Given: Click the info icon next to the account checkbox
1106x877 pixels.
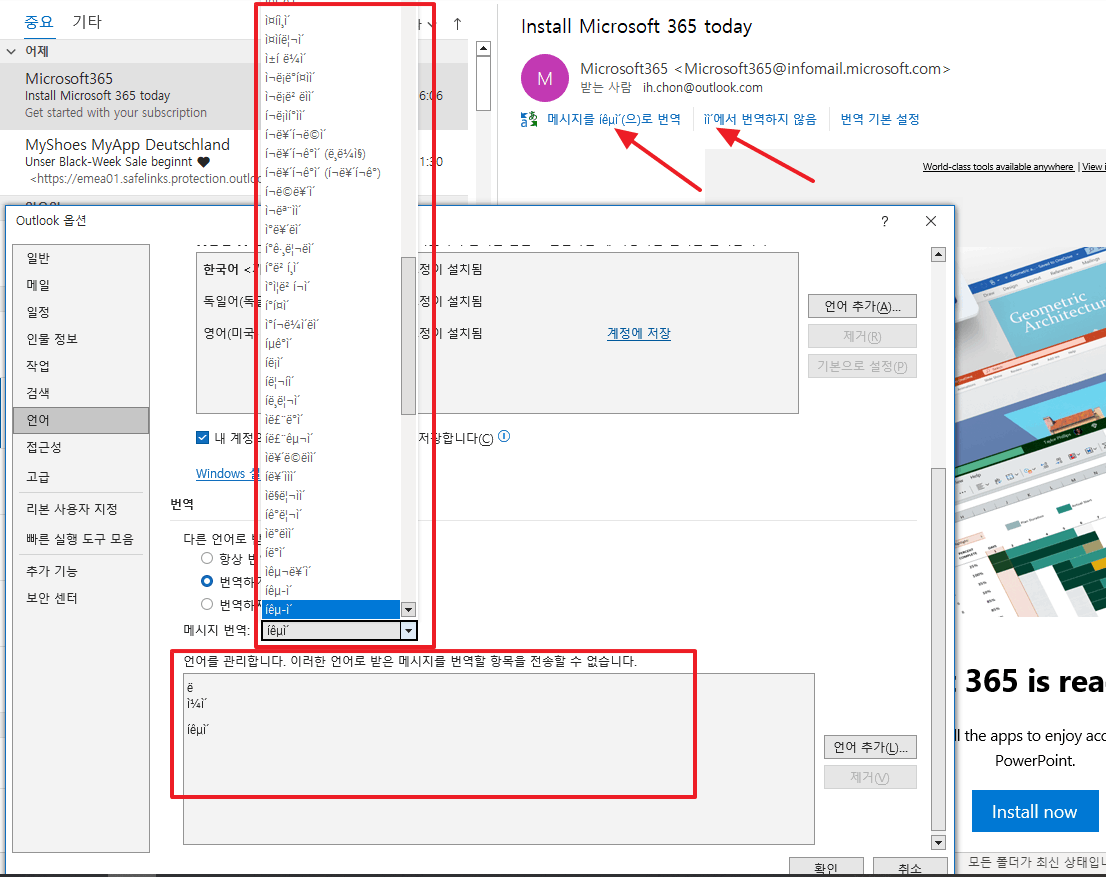Looking at the screenshot, I should click(504, 437).
